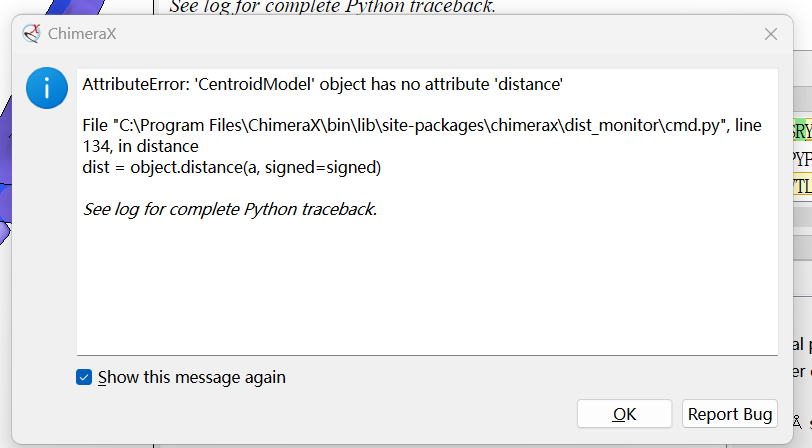Click the ChimeraX logo in title bar
Viewport: 812px width, 448px height.
tap(32, 33)
